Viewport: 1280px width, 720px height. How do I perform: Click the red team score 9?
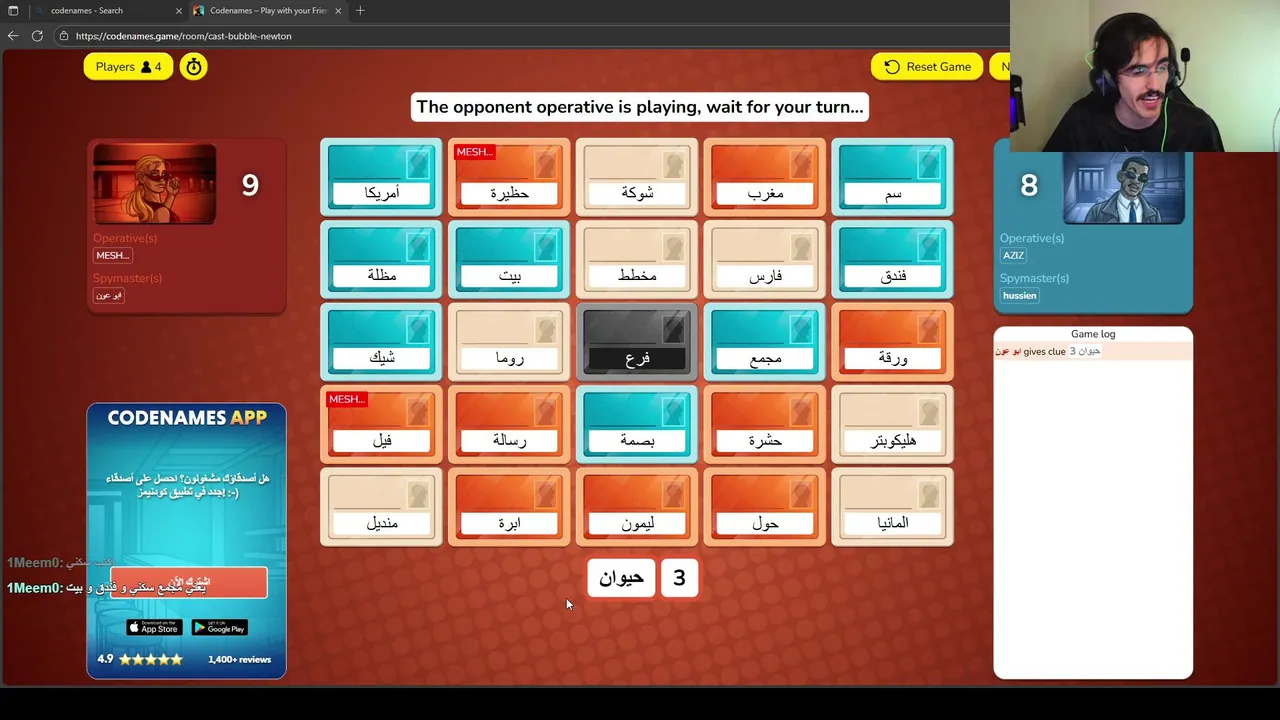tap(250, 185)
